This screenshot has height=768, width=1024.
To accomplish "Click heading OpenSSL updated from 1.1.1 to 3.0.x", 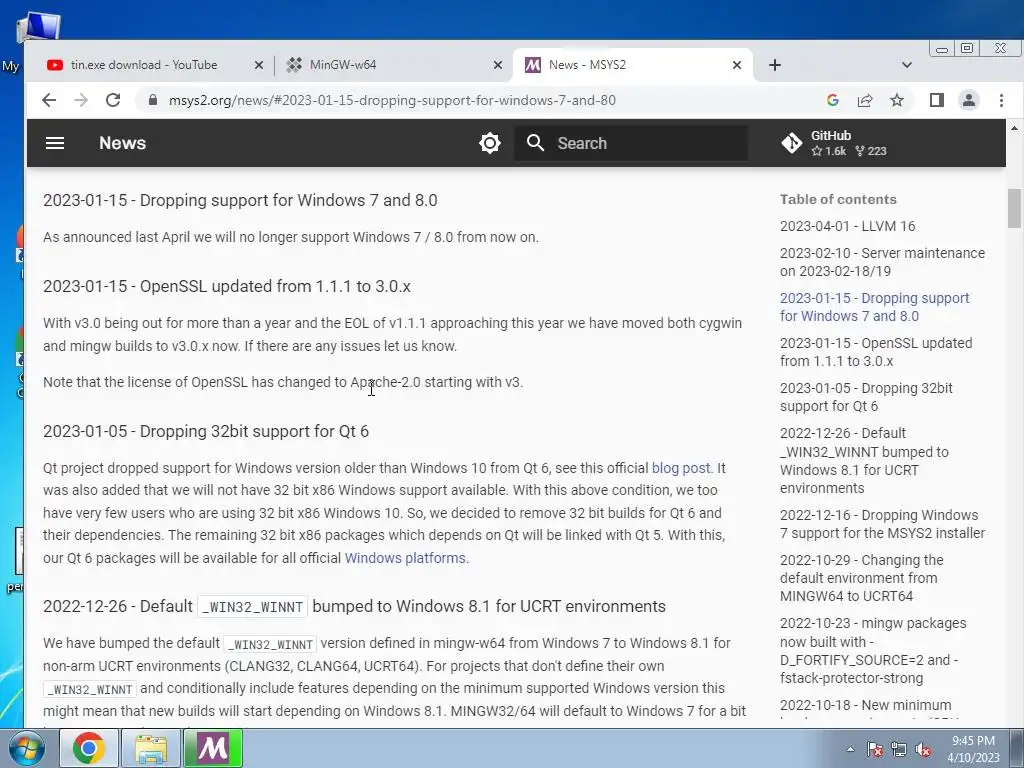I will point(227,287).
